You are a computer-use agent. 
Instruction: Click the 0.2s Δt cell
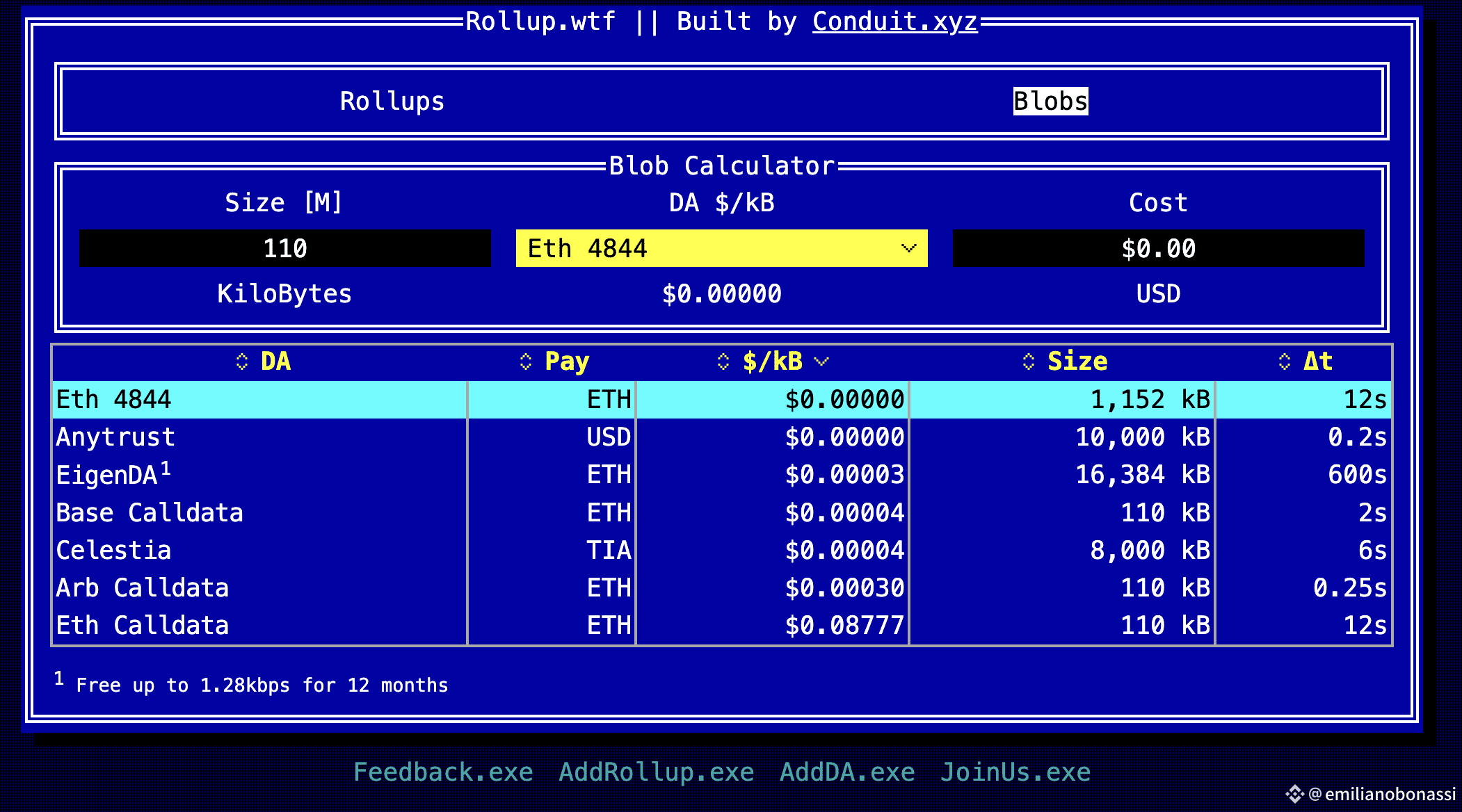pyautogui.click(x=1357, y=437)
